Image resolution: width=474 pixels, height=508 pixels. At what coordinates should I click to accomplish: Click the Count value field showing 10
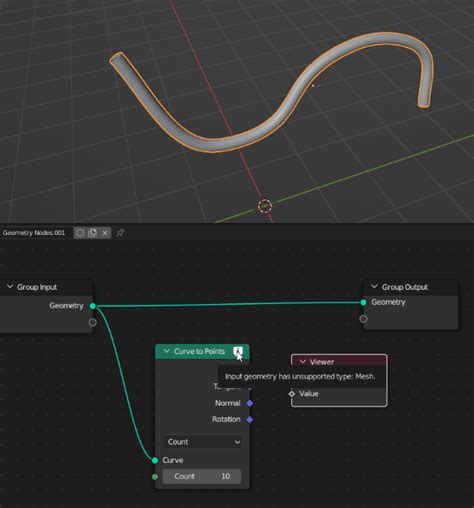click(x=202, y=476)
